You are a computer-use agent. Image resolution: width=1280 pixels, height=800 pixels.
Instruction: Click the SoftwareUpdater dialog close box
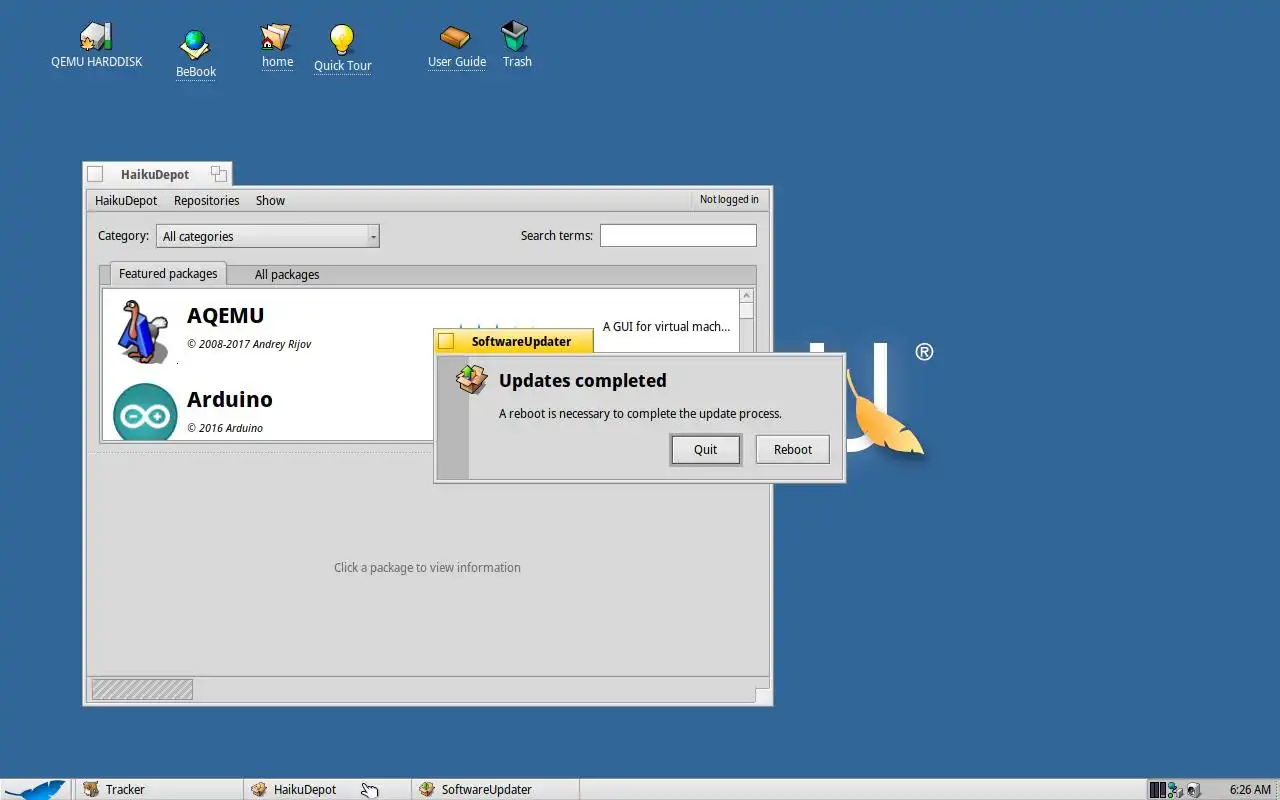[446, 341]
